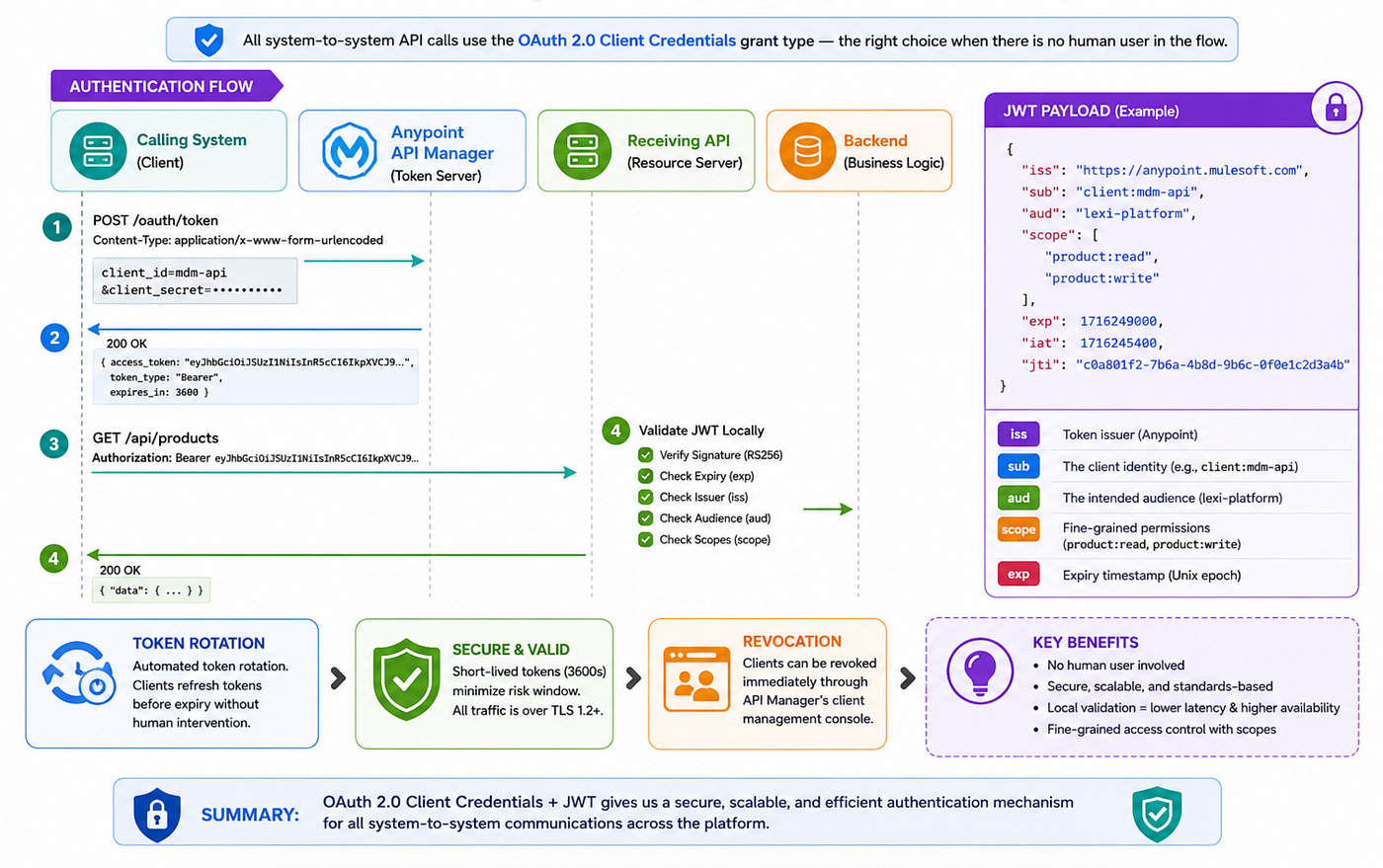This screenshot has width=1383, height=868.
Task: Click the access_token response code box
Action: tap(256, 376)
